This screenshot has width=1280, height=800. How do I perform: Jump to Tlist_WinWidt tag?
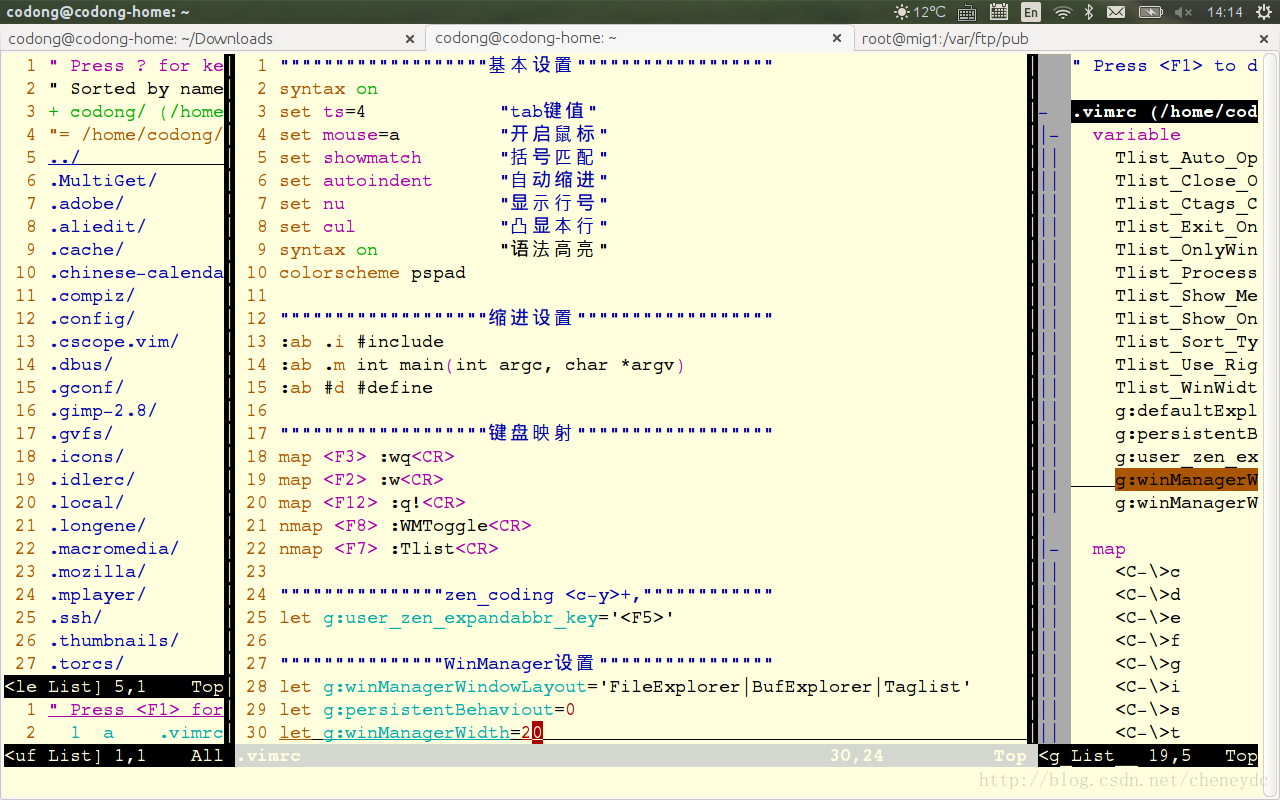click(1186, 388)
